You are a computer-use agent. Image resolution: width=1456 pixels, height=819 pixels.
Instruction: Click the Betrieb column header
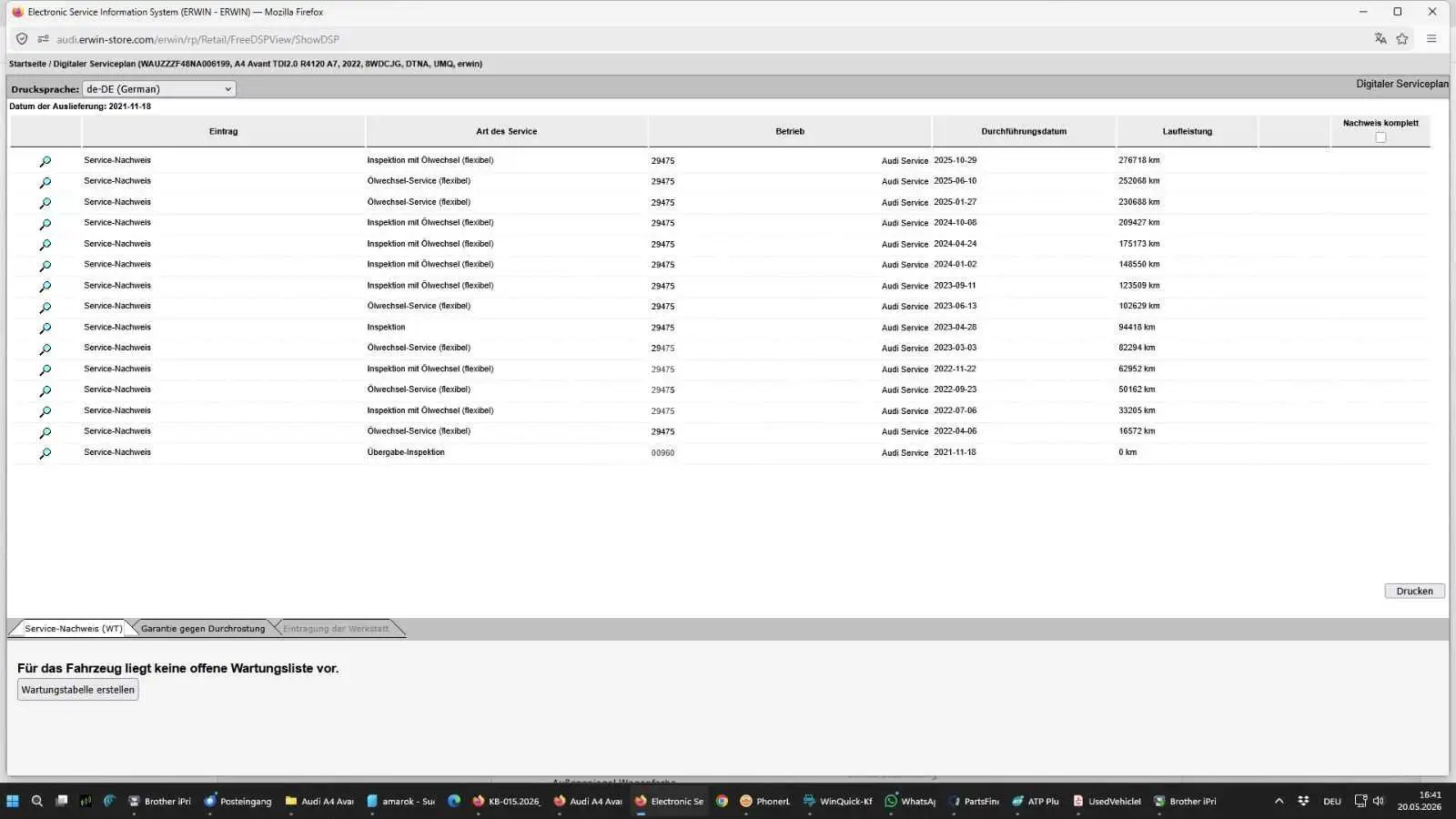[x=790, y=131]
